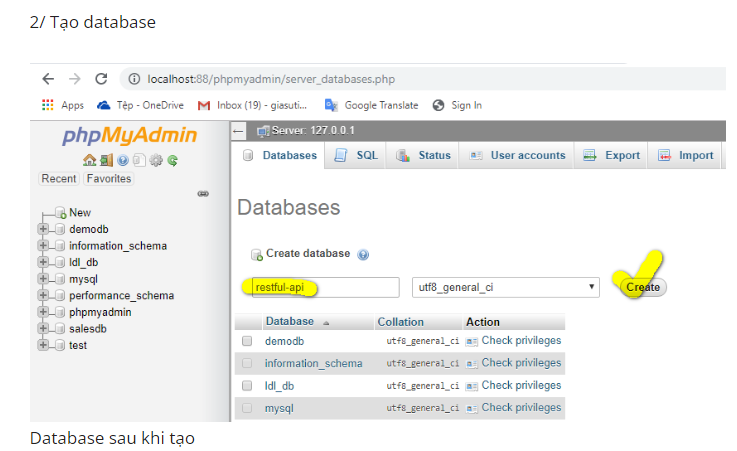Open the utf8_general_ci collation dropdown
737x451 pixels.
tap(506, 287)
